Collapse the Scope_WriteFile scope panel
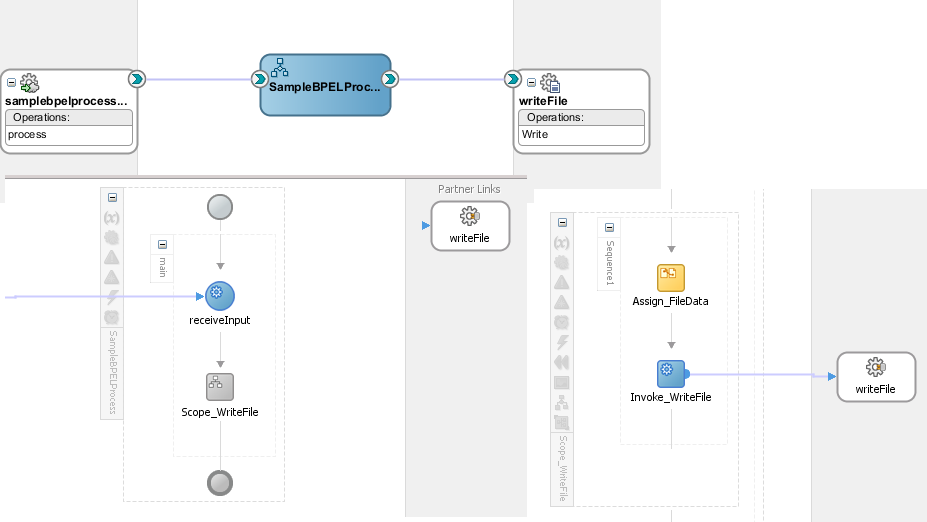Screen dimensions: 927x522 point(562,222)
